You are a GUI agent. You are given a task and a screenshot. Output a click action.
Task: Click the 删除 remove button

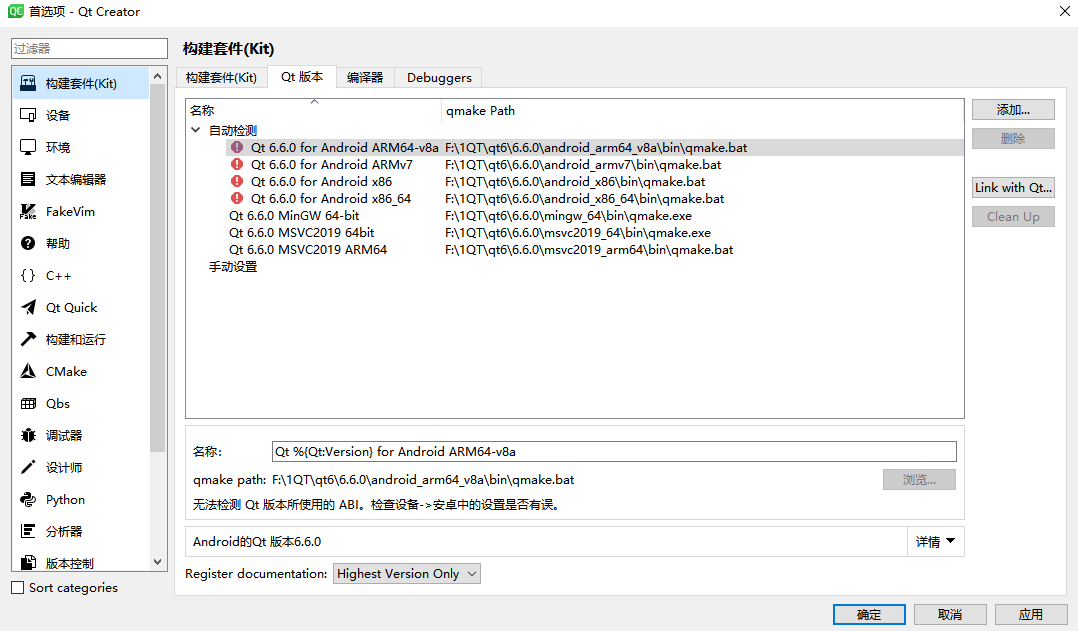coord(1013,139)
